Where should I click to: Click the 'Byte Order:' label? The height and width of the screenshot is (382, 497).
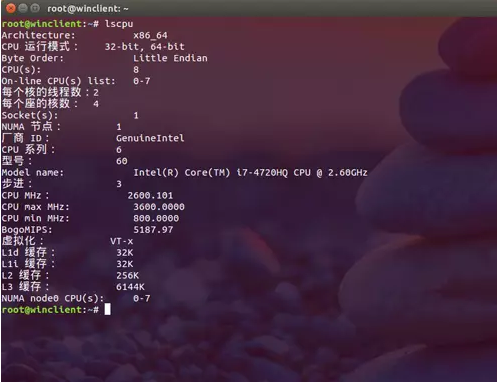point(32,58)
